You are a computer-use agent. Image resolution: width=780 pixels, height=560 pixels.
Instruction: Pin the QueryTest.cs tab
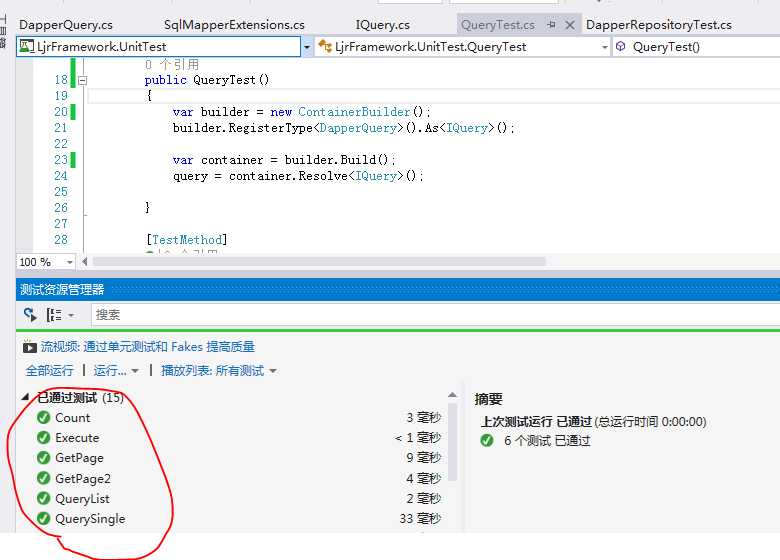click(551, 24)
